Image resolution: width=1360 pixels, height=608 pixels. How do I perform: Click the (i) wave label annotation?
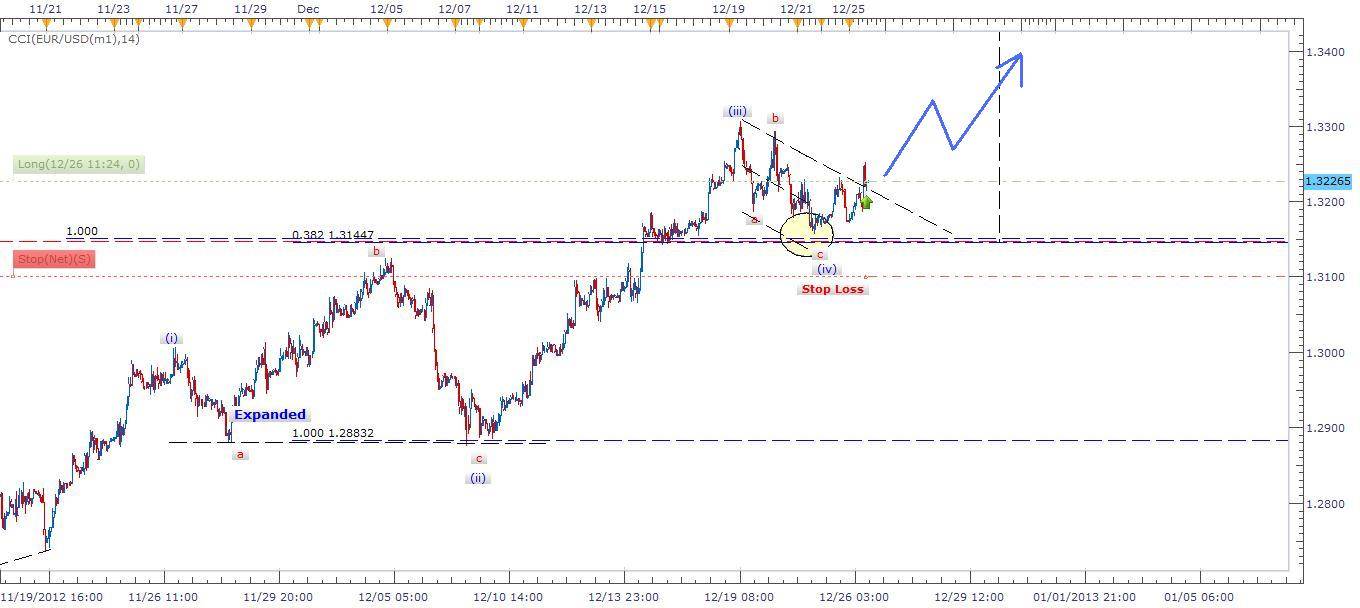171,338
